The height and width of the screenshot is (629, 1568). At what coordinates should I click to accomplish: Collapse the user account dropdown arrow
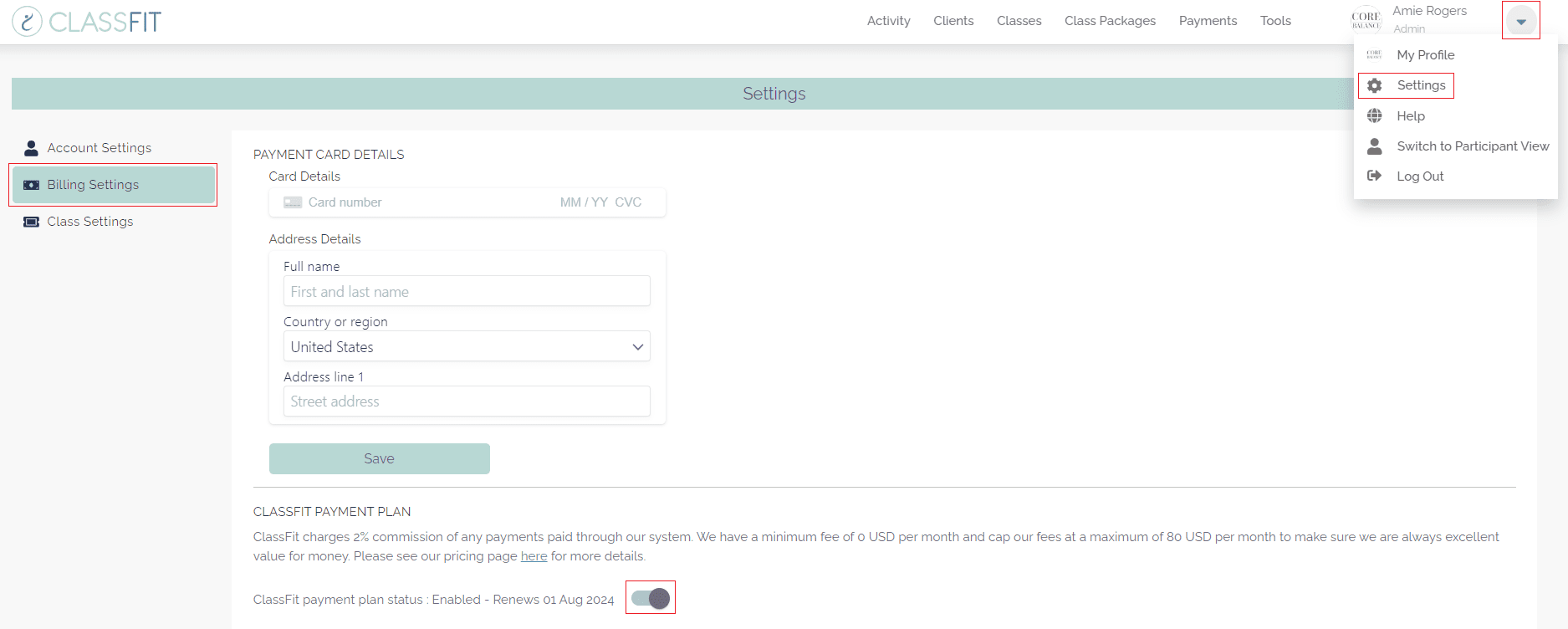tap(1520, 22)
